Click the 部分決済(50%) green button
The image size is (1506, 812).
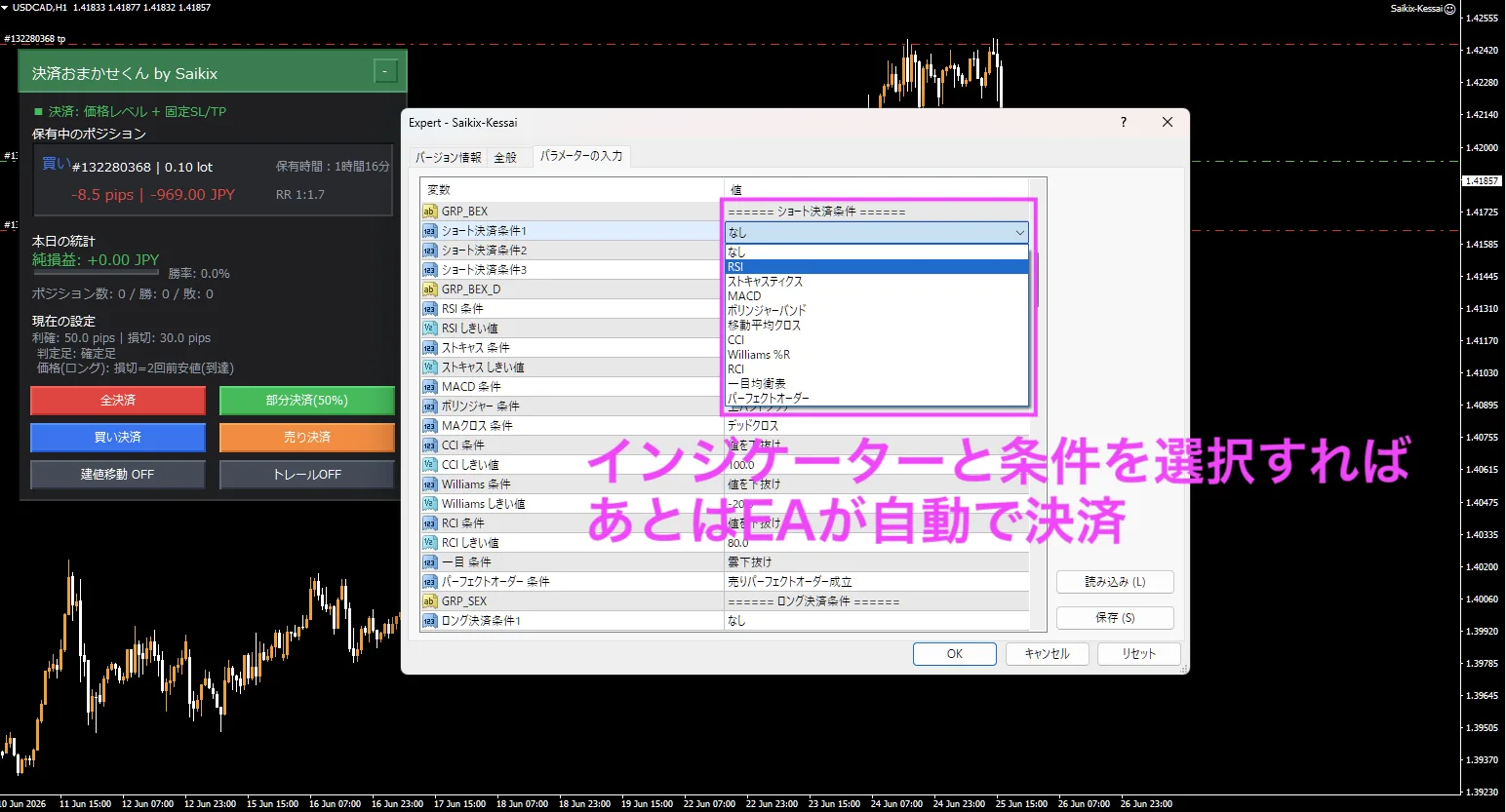(307, 401)
